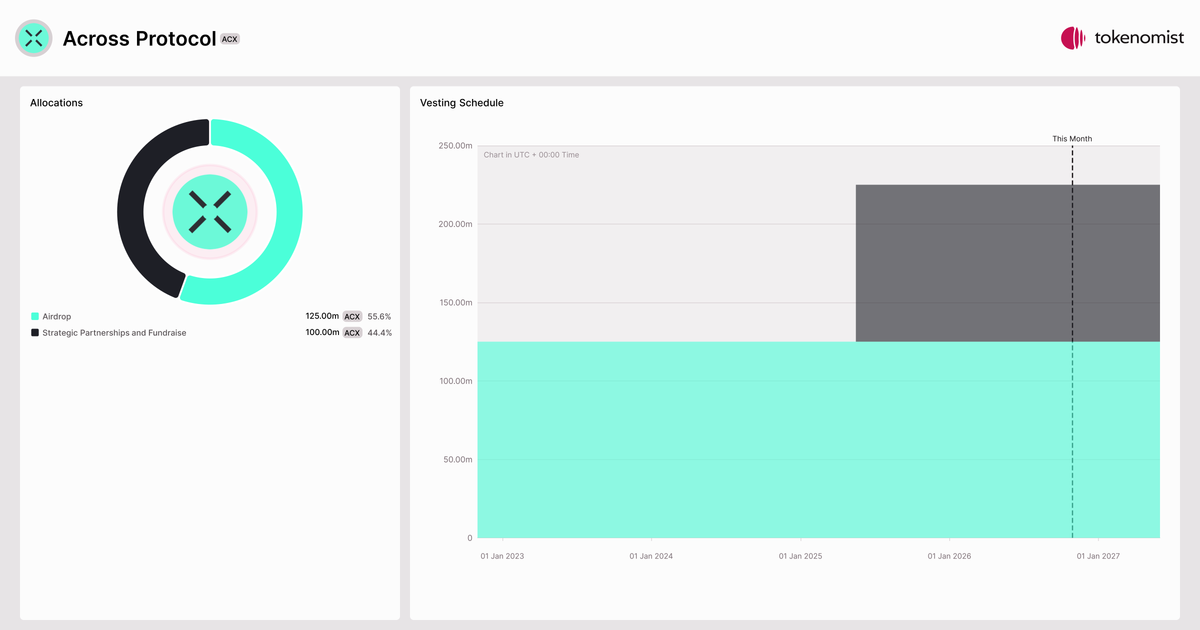The height and width of the screenshot is (630, 1200).
Task: Click the 100.00m y-axis label
Action: pyautogui.click(x=455, y=381)
